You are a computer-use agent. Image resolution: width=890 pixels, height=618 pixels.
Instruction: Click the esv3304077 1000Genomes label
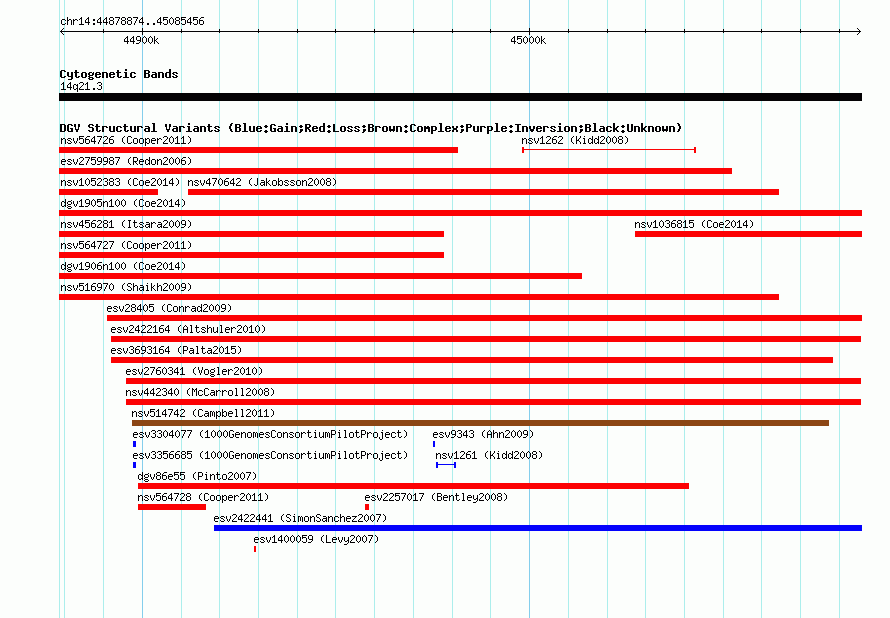[x=270, y=434]
